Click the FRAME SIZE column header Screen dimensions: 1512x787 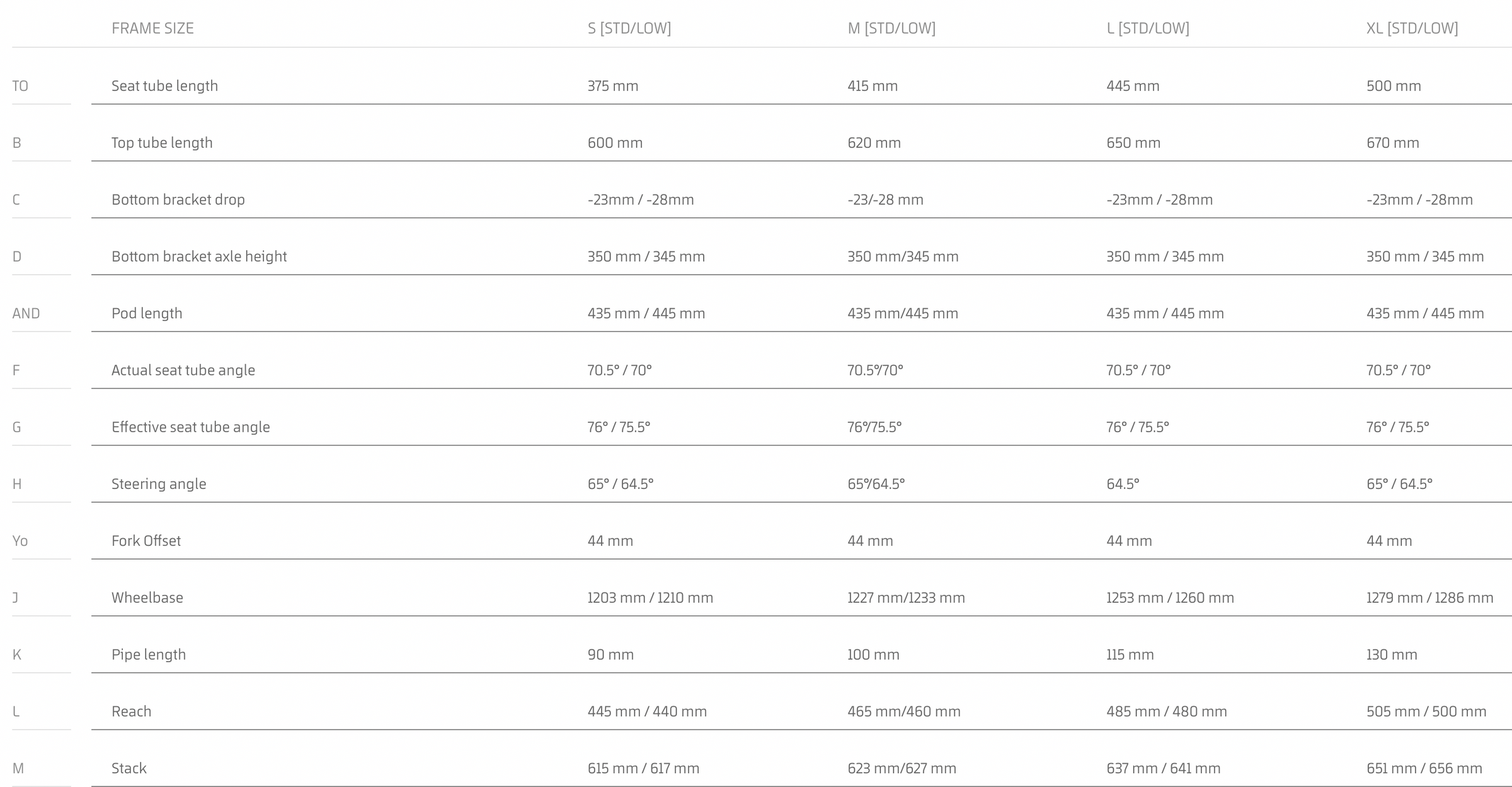click(152, 28)
